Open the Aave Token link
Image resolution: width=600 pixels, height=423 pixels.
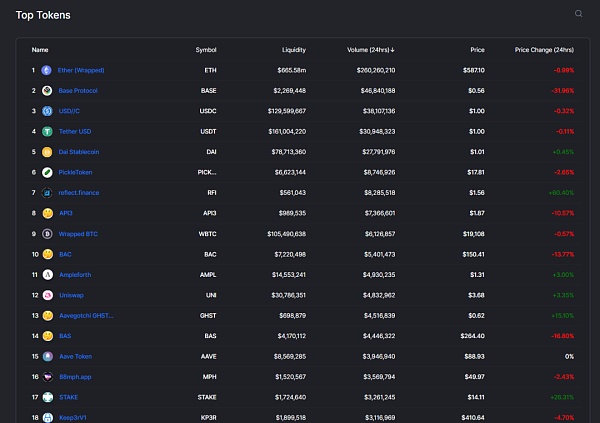pyautogui.click(x=76, y=356)
